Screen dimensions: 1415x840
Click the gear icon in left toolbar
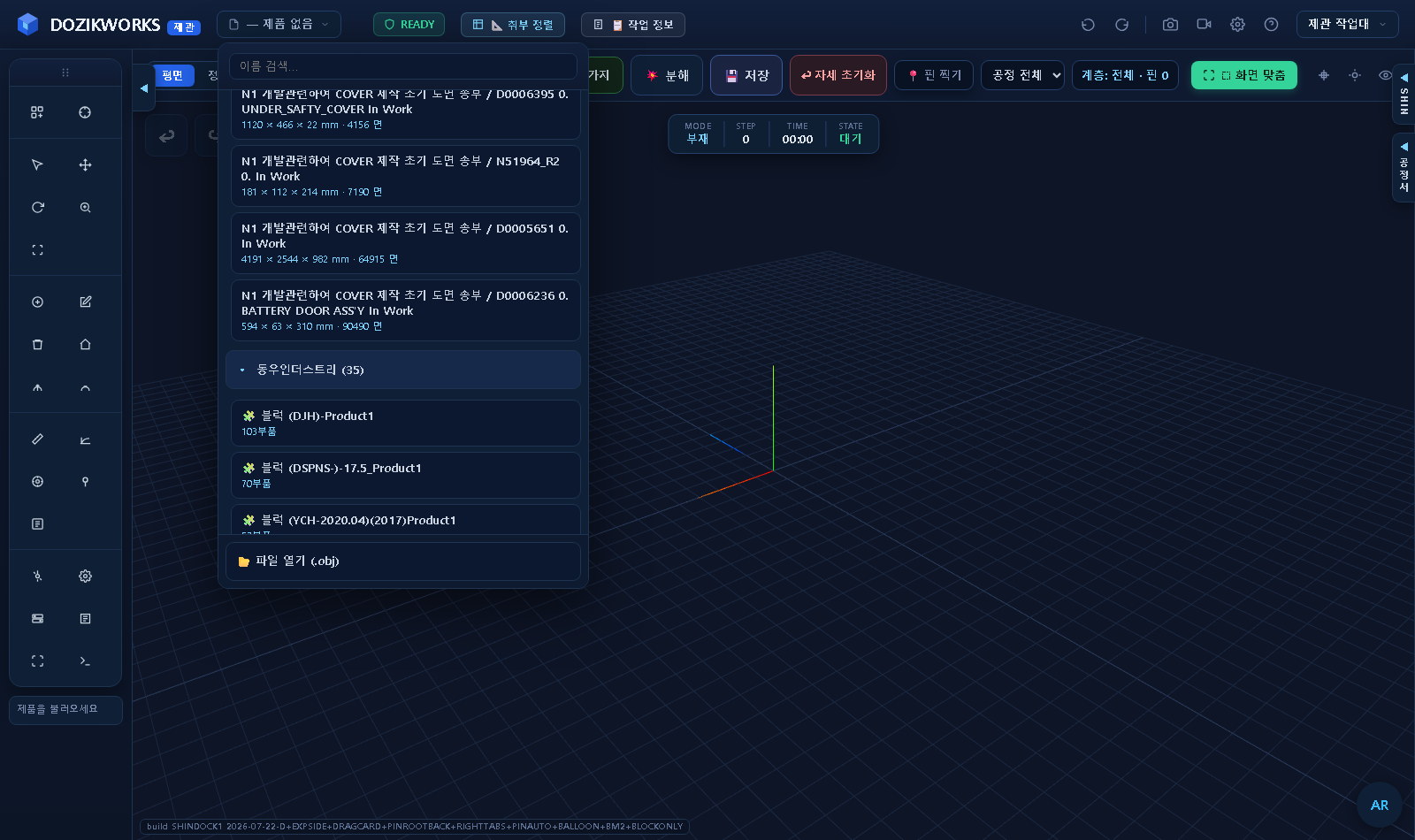pos(85,577)
